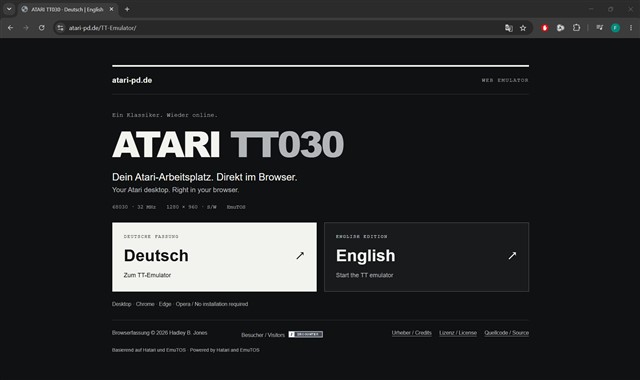Click the 'Besucher / Visitors' label
This screenshot has height=380, width=640.
coord(263,335)
